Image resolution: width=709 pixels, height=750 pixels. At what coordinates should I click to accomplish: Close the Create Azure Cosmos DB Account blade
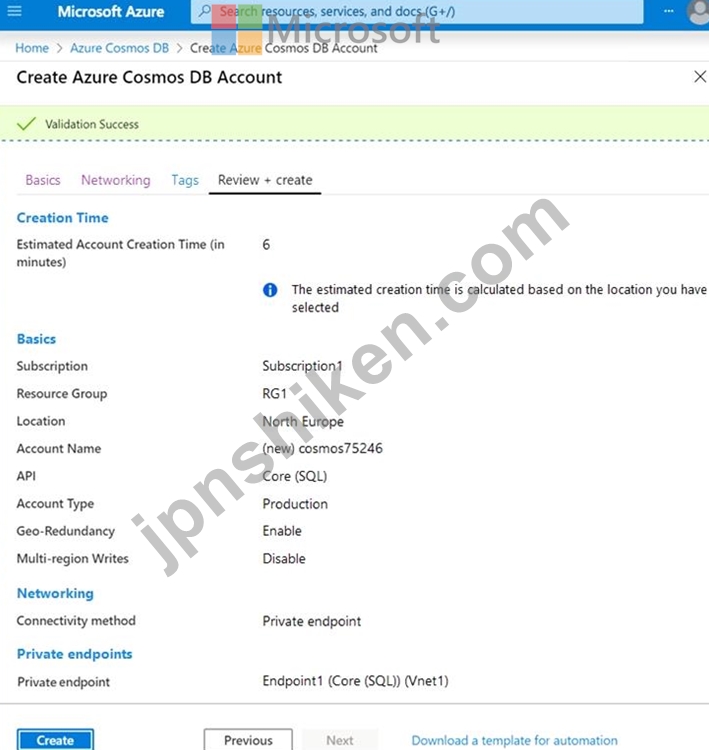[700, 77]
